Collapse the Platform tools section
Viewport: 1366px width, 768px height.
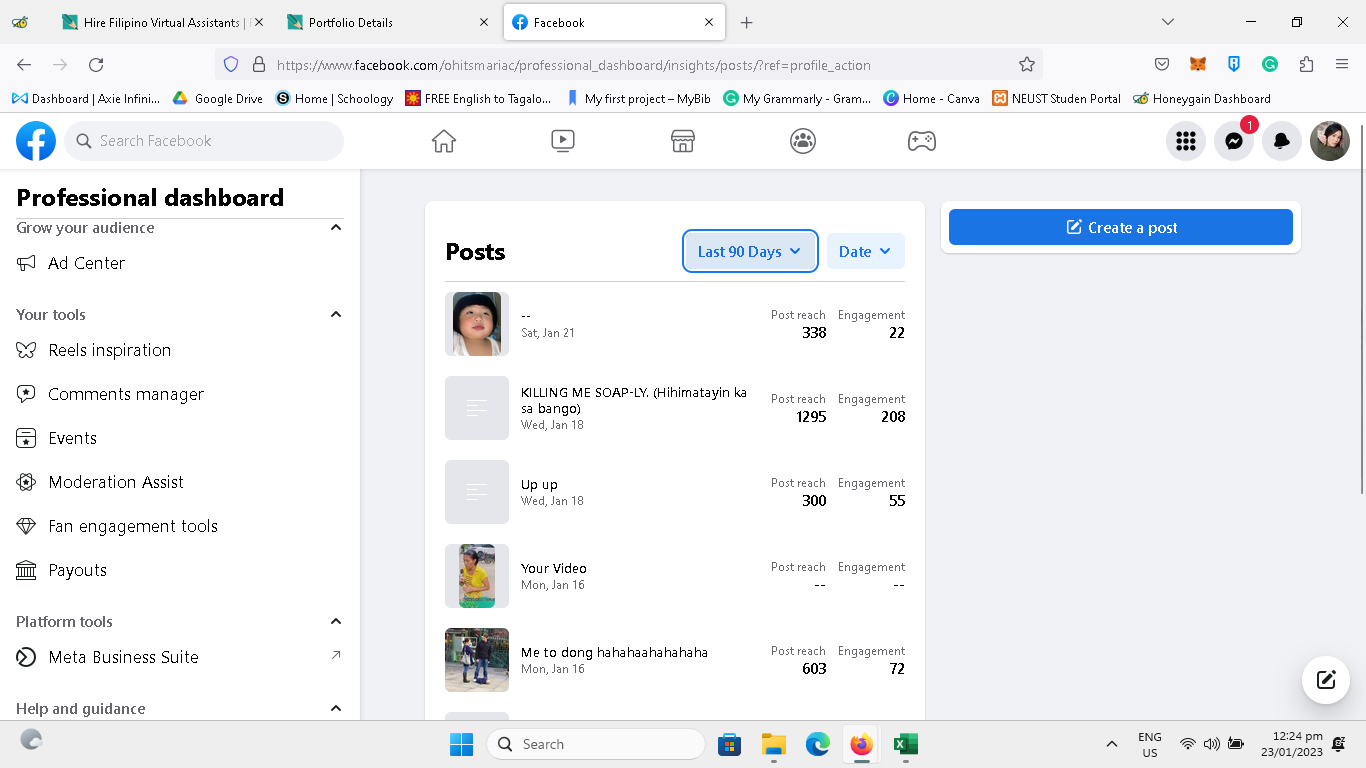tap(336, 621)
